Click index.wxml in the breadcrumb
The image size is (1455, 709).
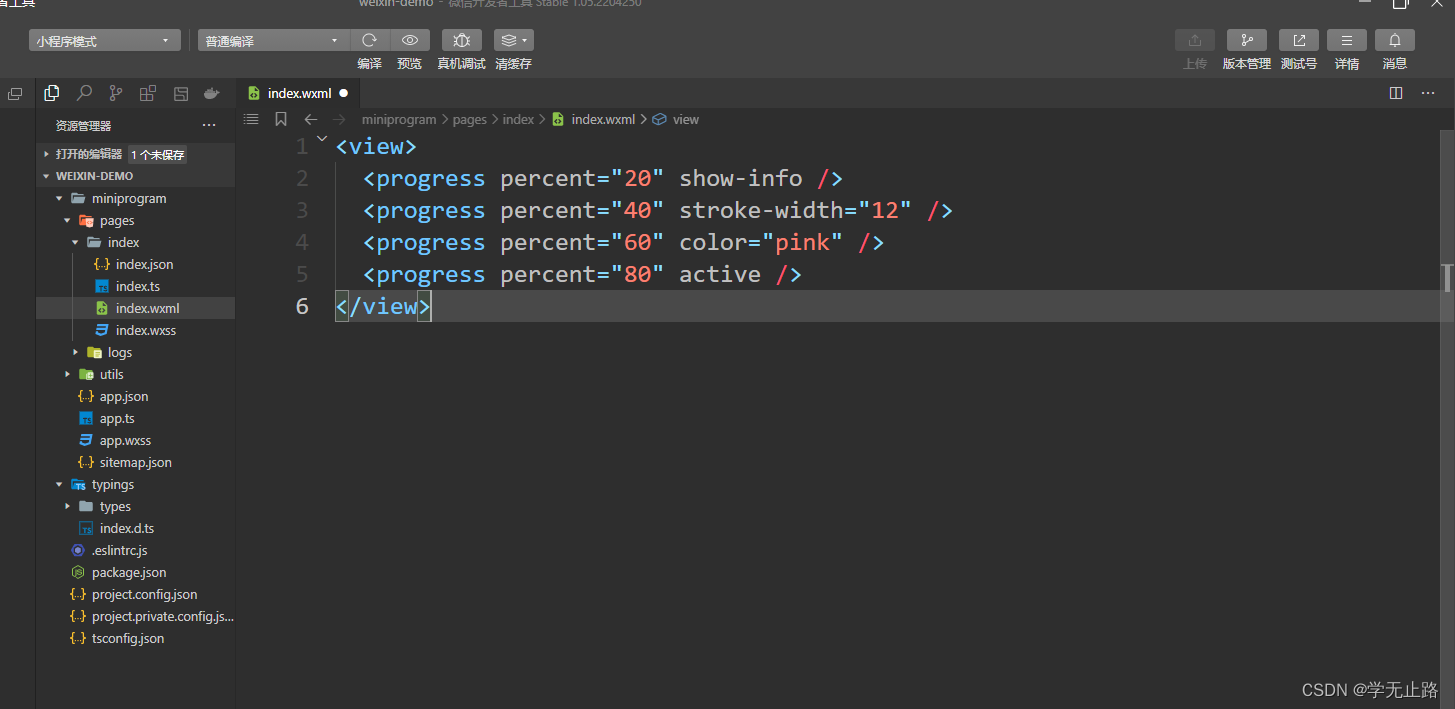(x=603, y=119)
